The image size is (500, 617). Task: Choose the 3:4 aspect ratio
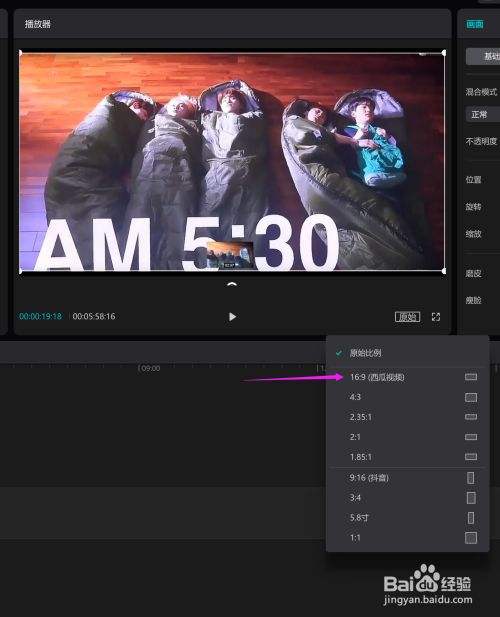coord(408,498)
